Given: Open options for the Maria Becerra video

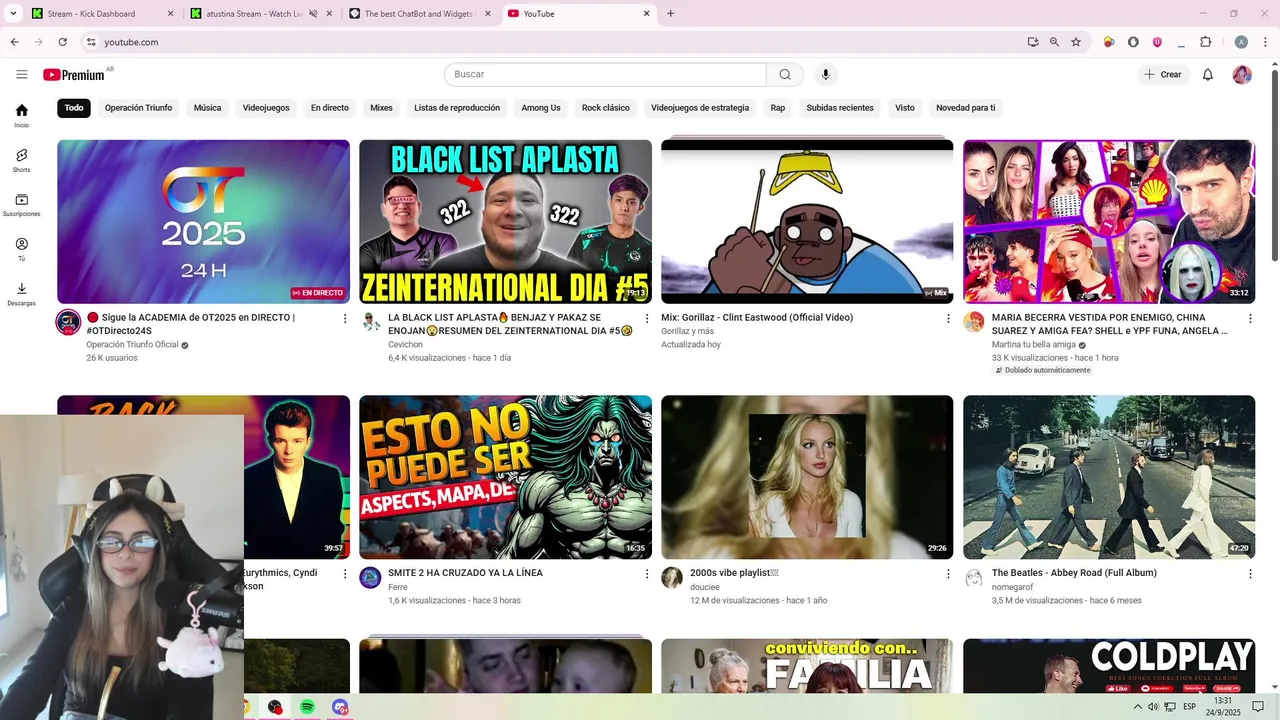Looking at the screenshot, I should (x=1250, y=319).
